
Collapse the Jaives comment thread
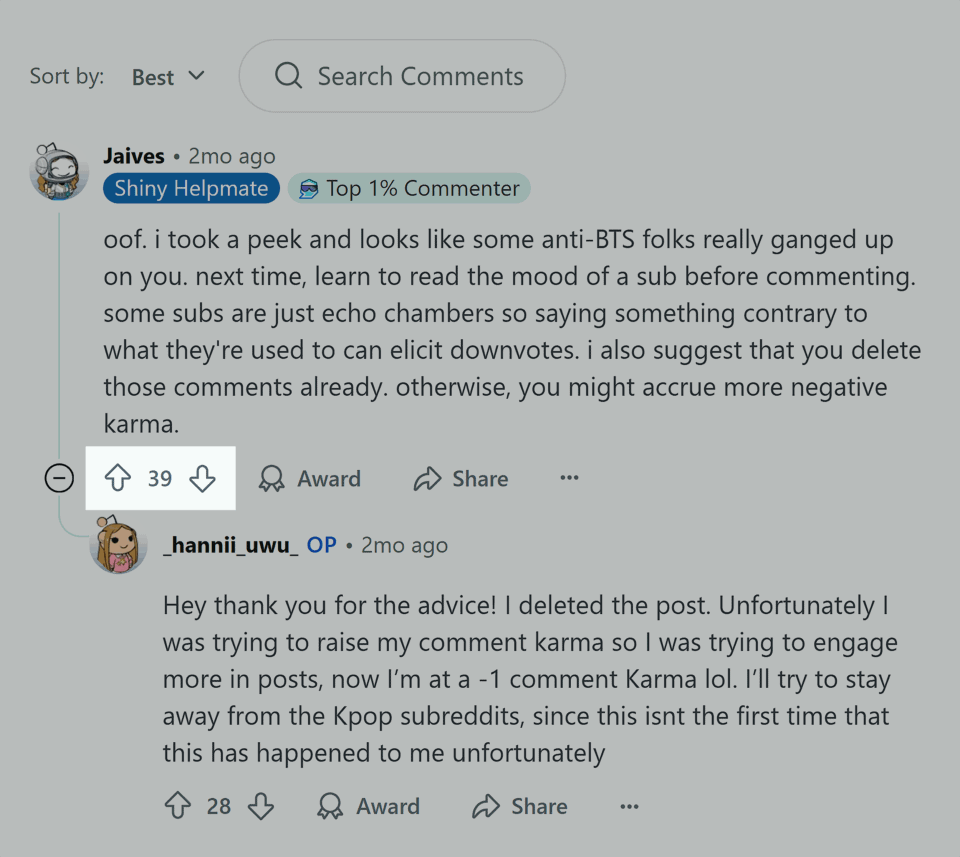[x=60, y=479]
